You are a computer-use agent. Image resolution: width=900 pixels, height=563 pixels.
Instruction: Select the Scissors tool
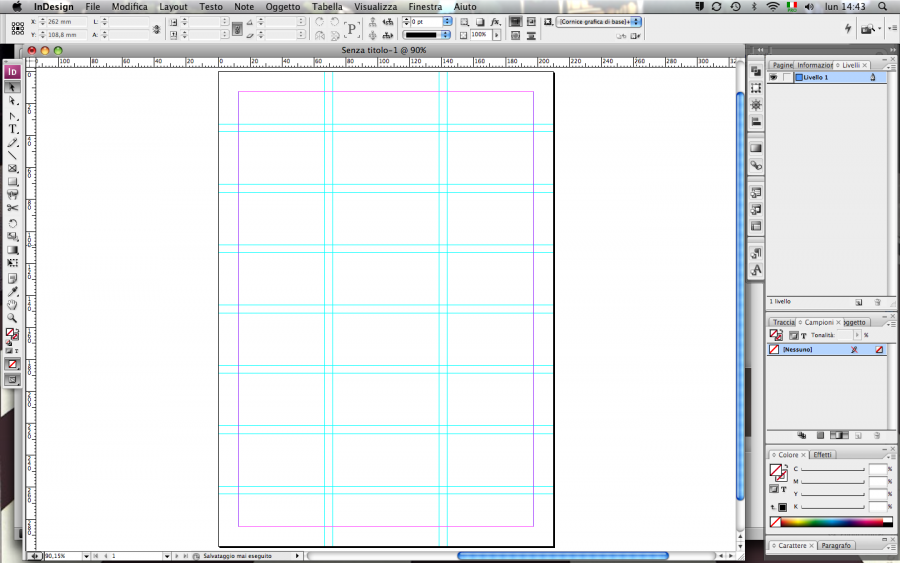pyautogui.click(x=13, y=208)
